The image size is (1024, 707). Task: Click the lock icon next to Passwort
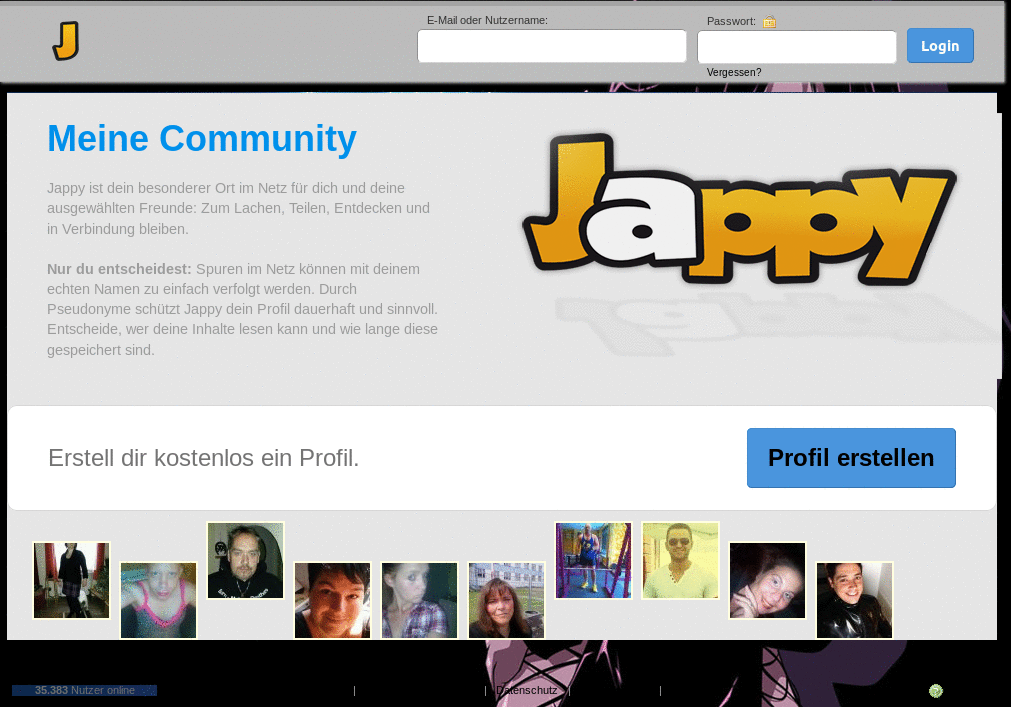point(769,22)
